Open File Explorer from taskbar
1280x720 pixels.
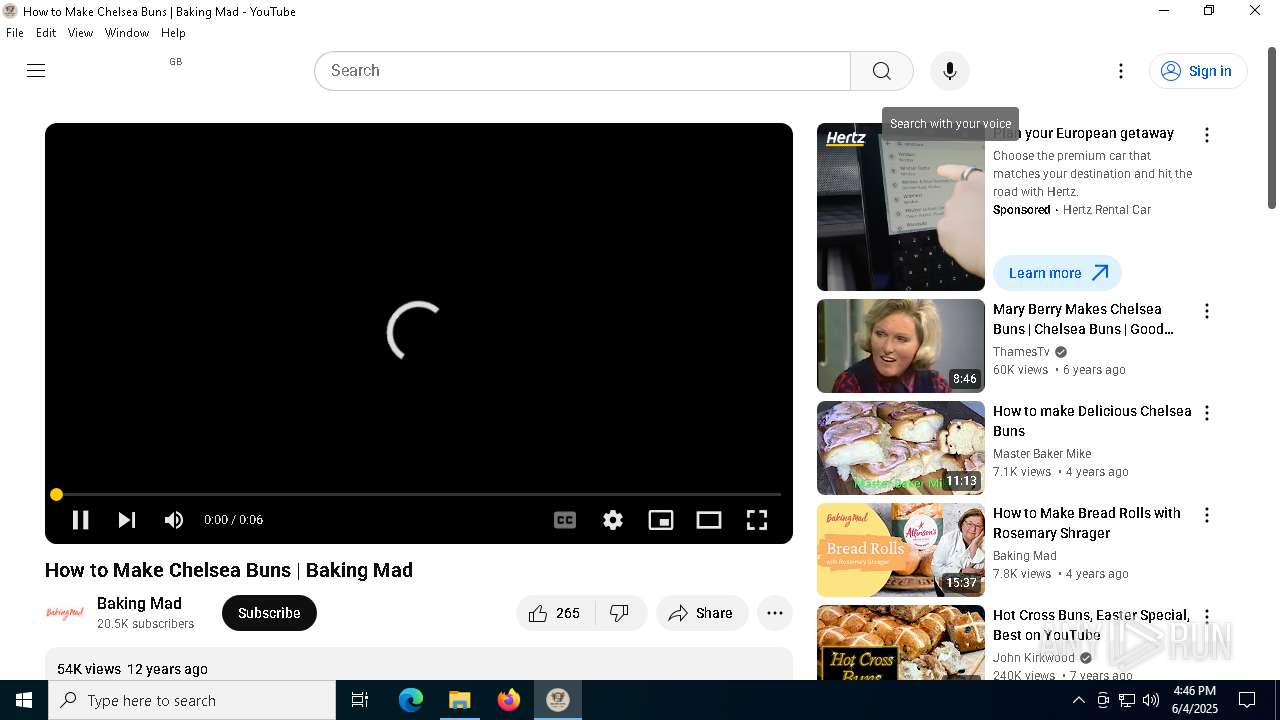pyautogui.click(x=460, y=700)
